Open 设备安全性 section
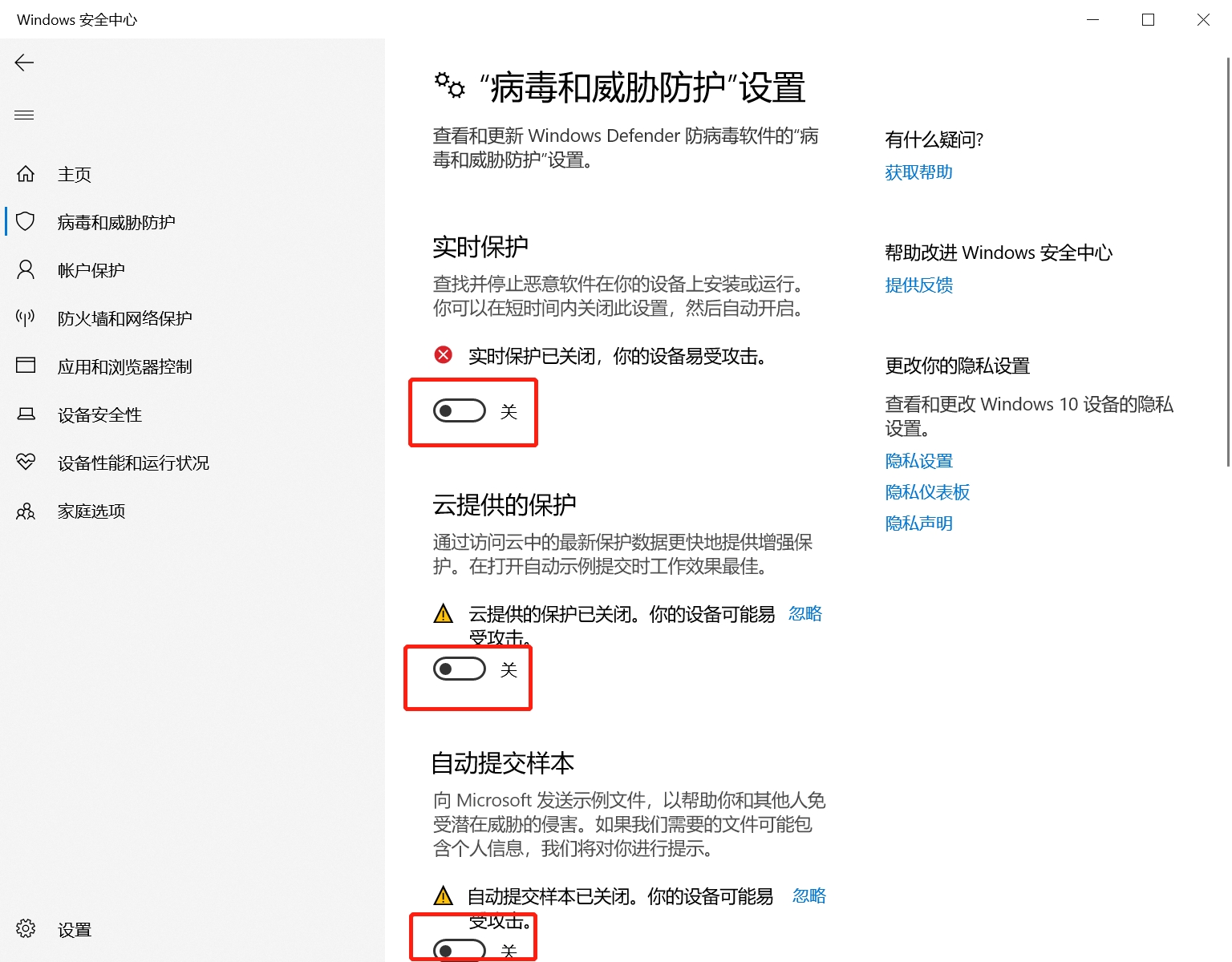The height and width of the screenshot is (962, 1232). (x=99, y=414)
